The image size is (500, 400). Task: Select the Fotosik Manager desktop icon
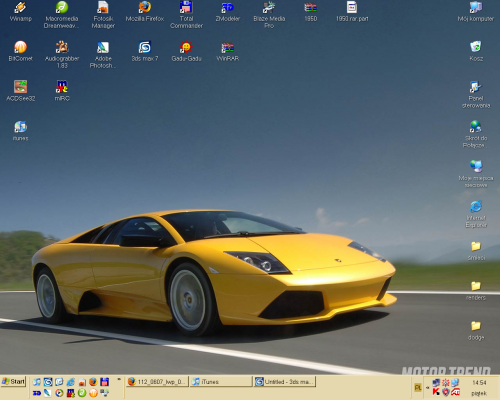tap(103, 15)
